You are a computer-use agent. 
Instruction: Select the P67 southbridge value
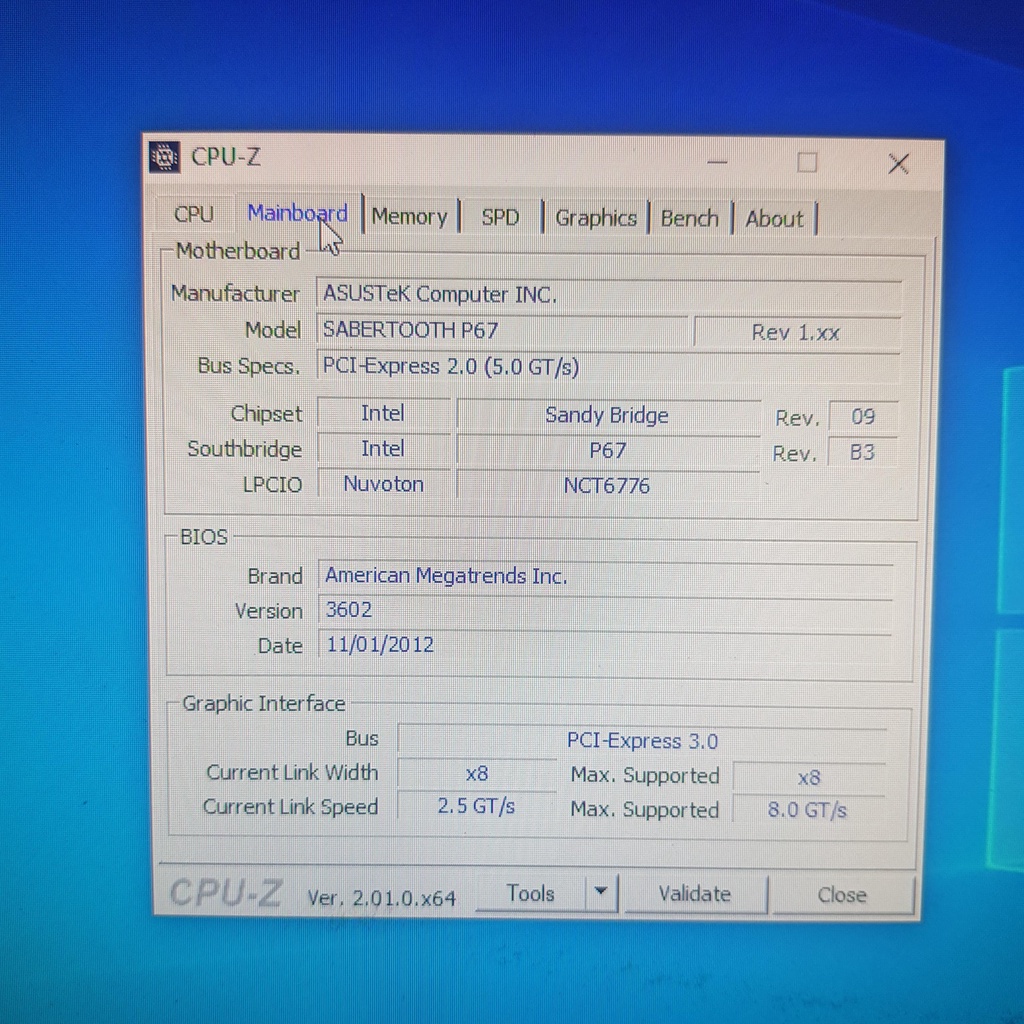(607, 451)
